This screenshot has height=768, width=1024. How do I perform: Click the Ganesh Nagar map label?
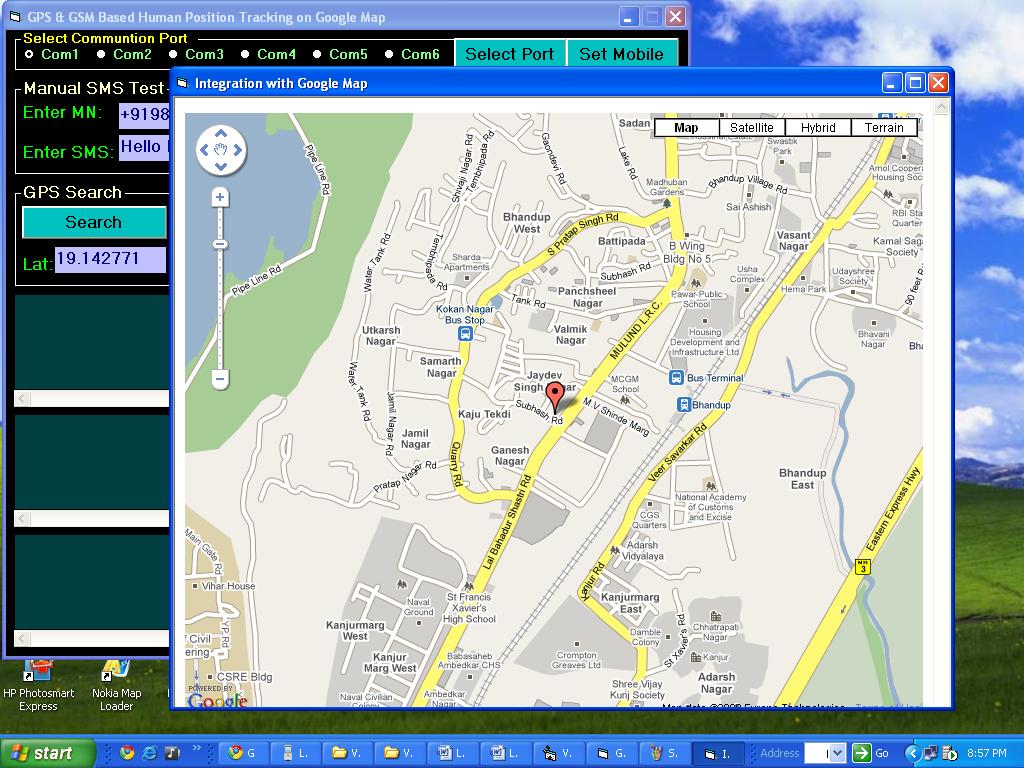tap(510, 455)
